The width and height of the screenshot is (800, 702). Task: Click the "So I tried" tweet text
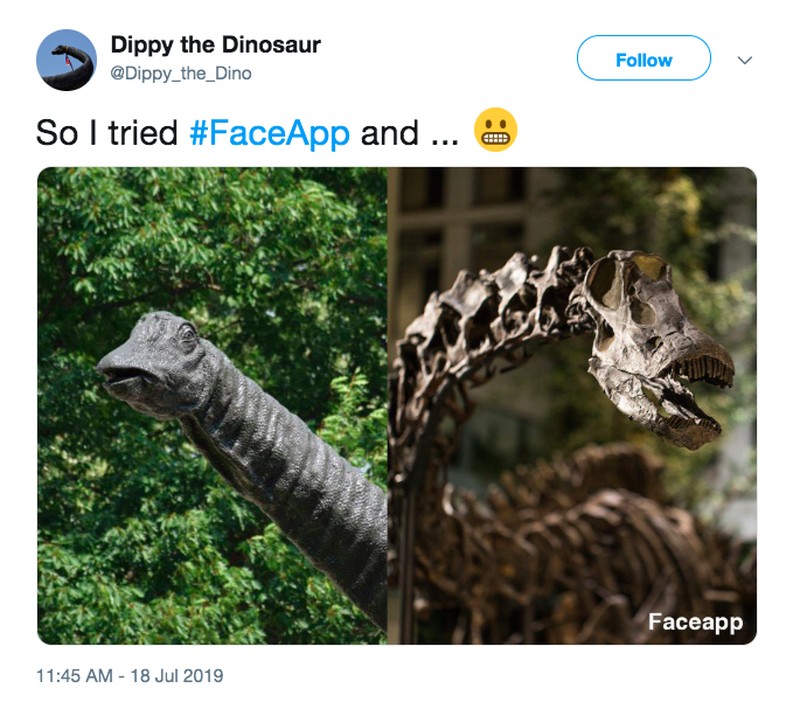pyautogui.click(x=107, y=133)
